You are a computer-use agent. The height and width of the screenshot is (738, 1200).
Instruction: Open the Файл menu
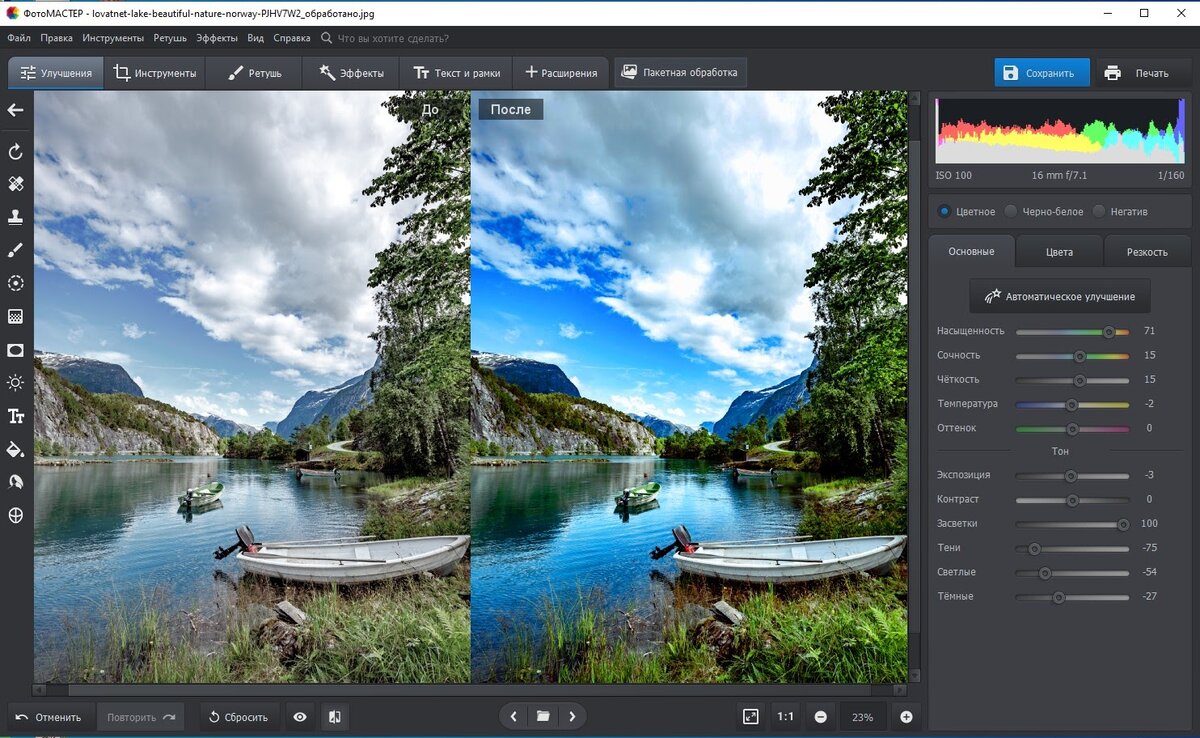[x=18, y=38]
